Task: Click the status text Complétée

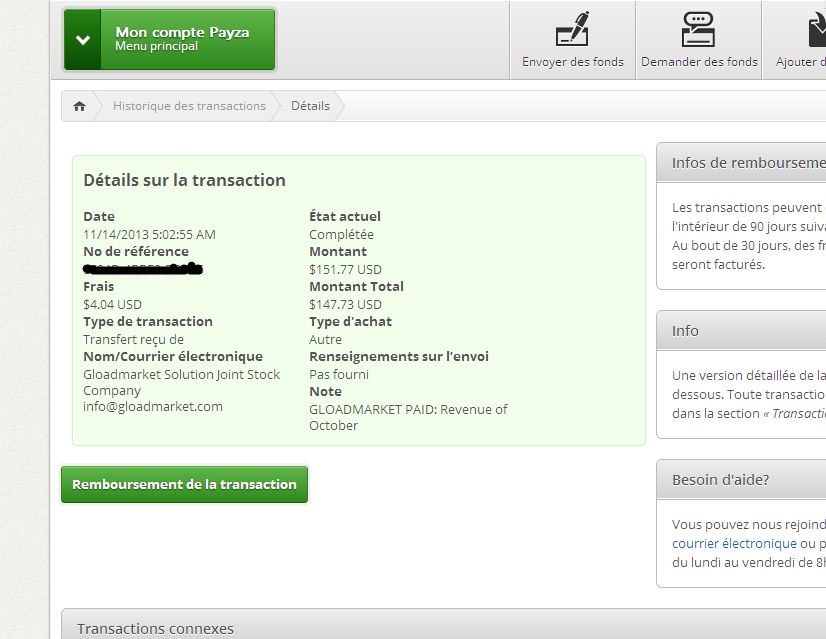Action: tap(341, 234)
